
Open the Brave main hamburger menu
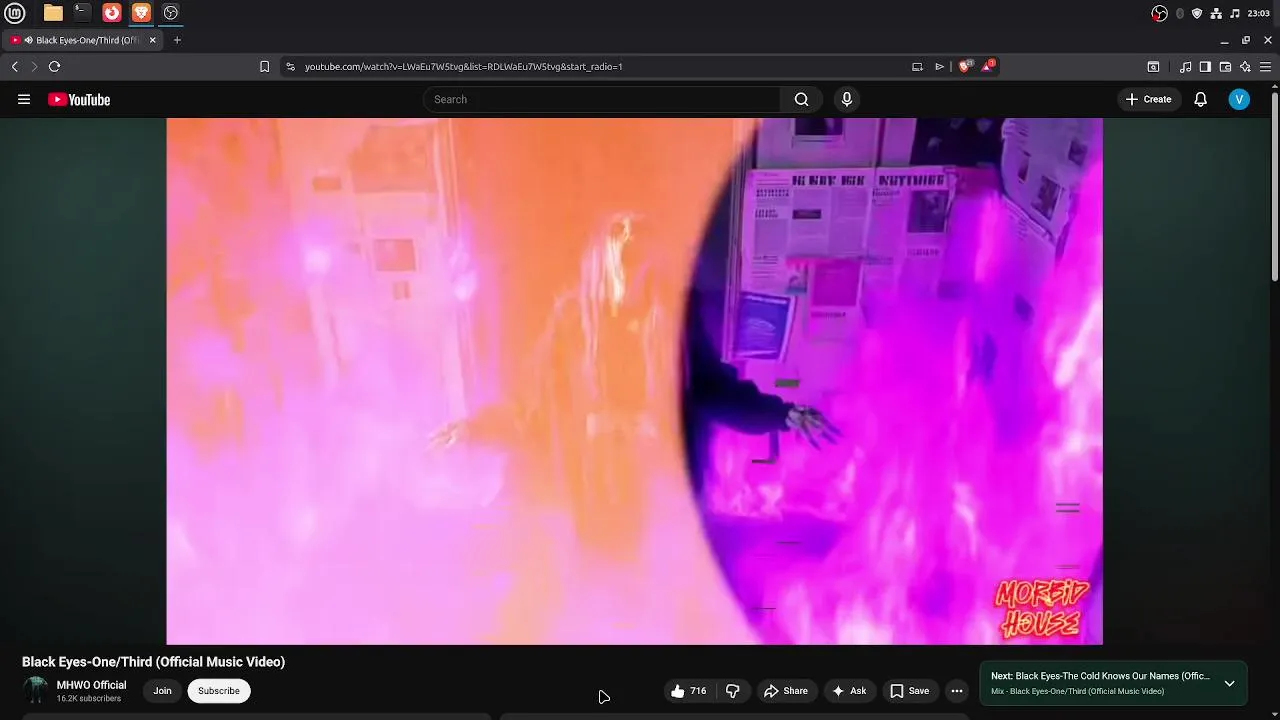(1265, 66)
